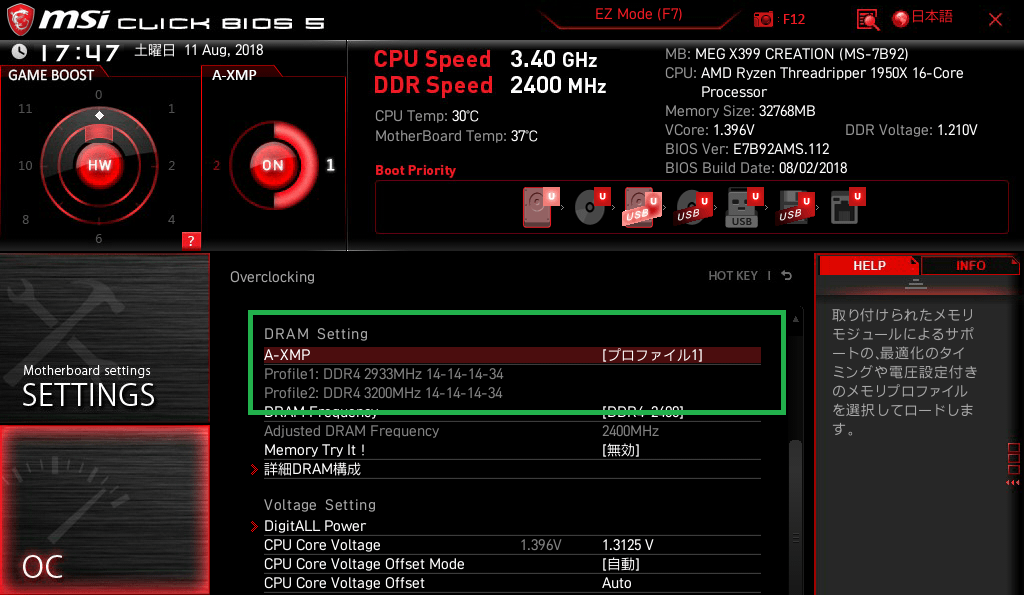Screen dimensions: 1024x595
Task: Change language via the globe 日本語 icon
Action: [922, 18]
